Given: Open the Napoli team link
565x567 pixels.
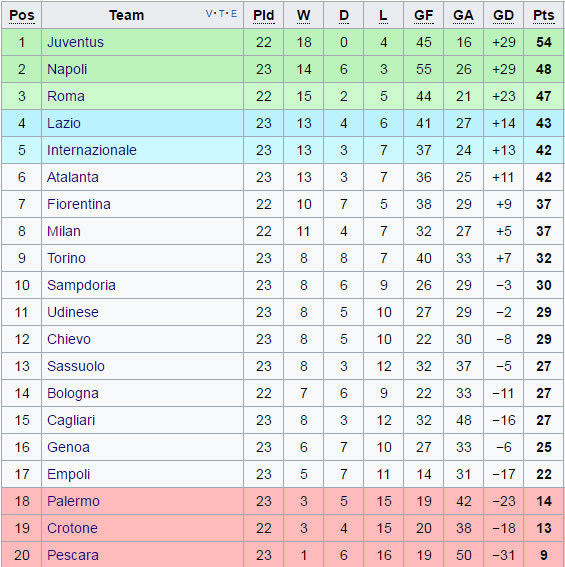Looking at the screenshot, I should tap(67, 69).
